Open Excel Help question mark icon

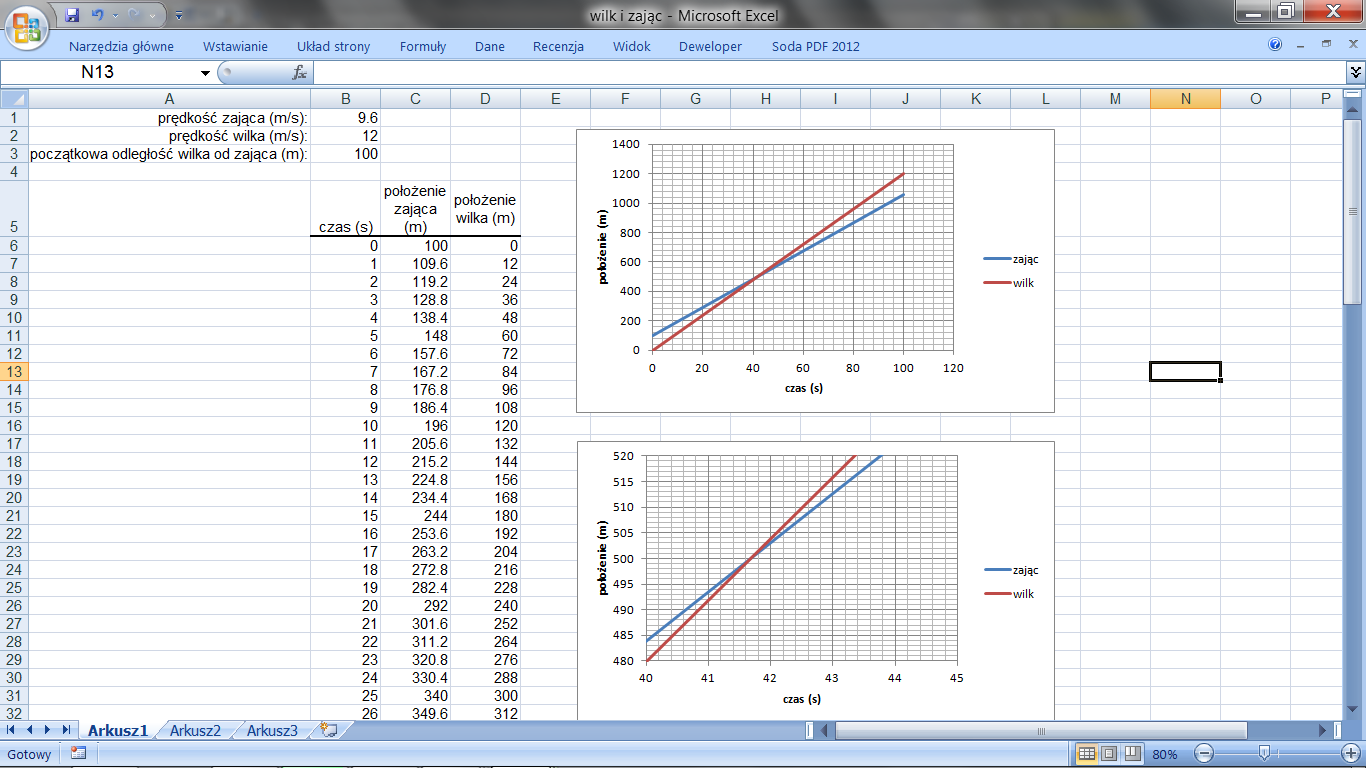[1275, 45]
